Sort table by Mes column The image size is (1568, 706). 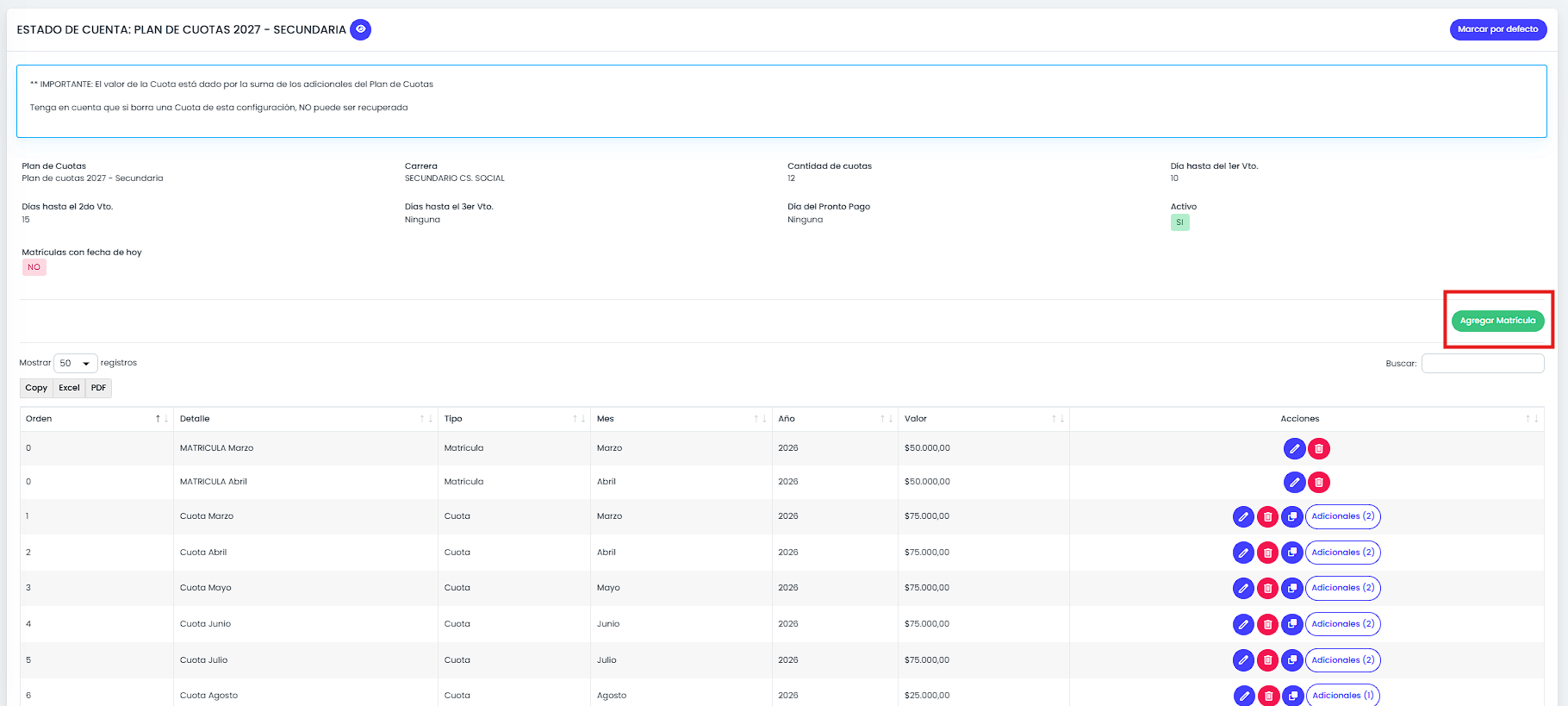pos(681,419)
